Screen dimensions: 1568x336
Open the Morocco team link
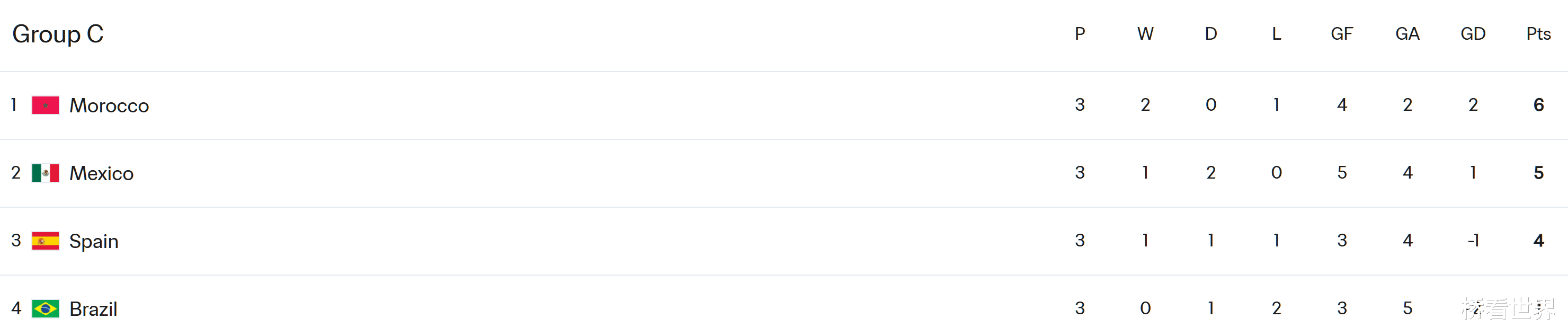[109, 105]
